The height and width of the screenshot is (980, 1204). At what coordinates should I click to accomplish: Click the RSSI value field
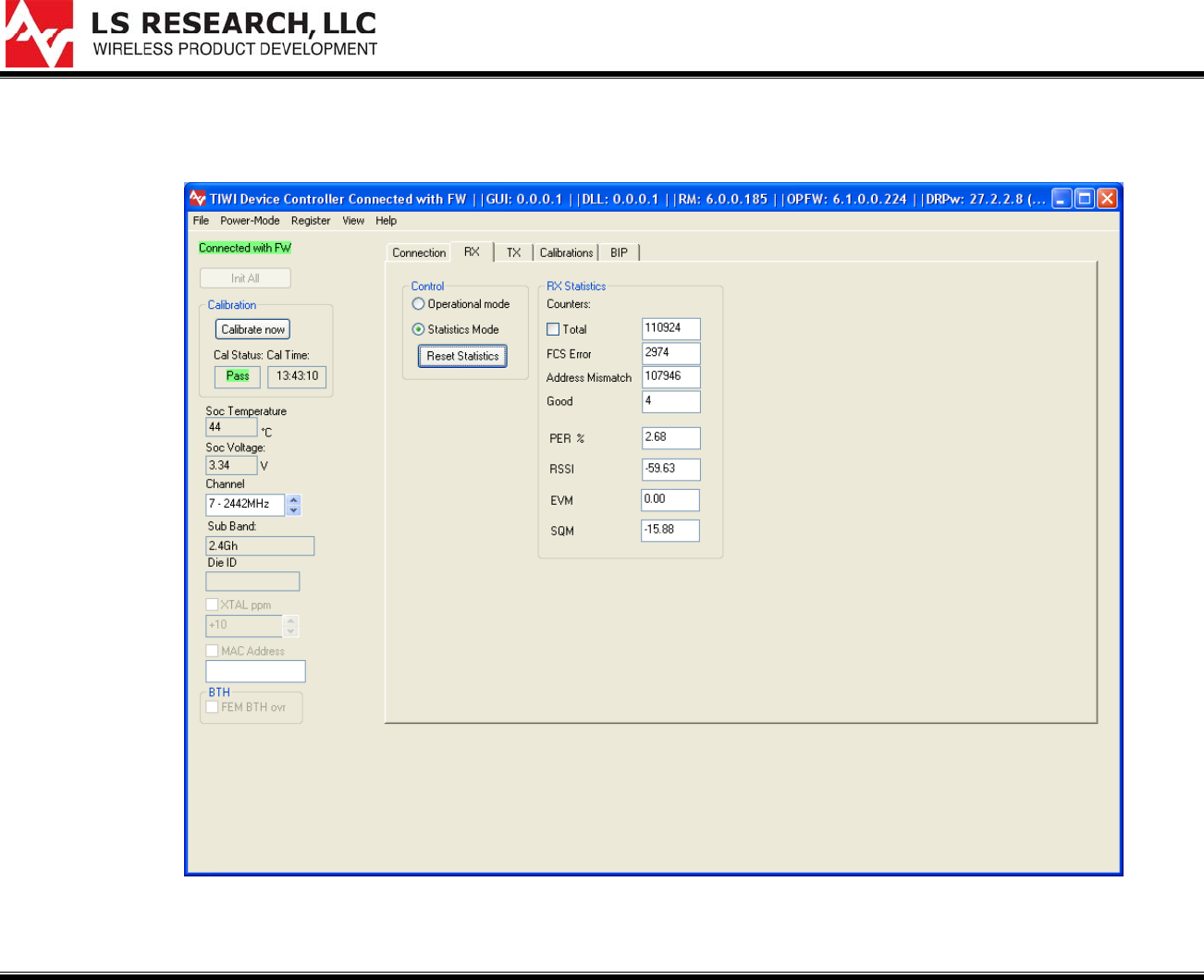(x=671, y=470)
